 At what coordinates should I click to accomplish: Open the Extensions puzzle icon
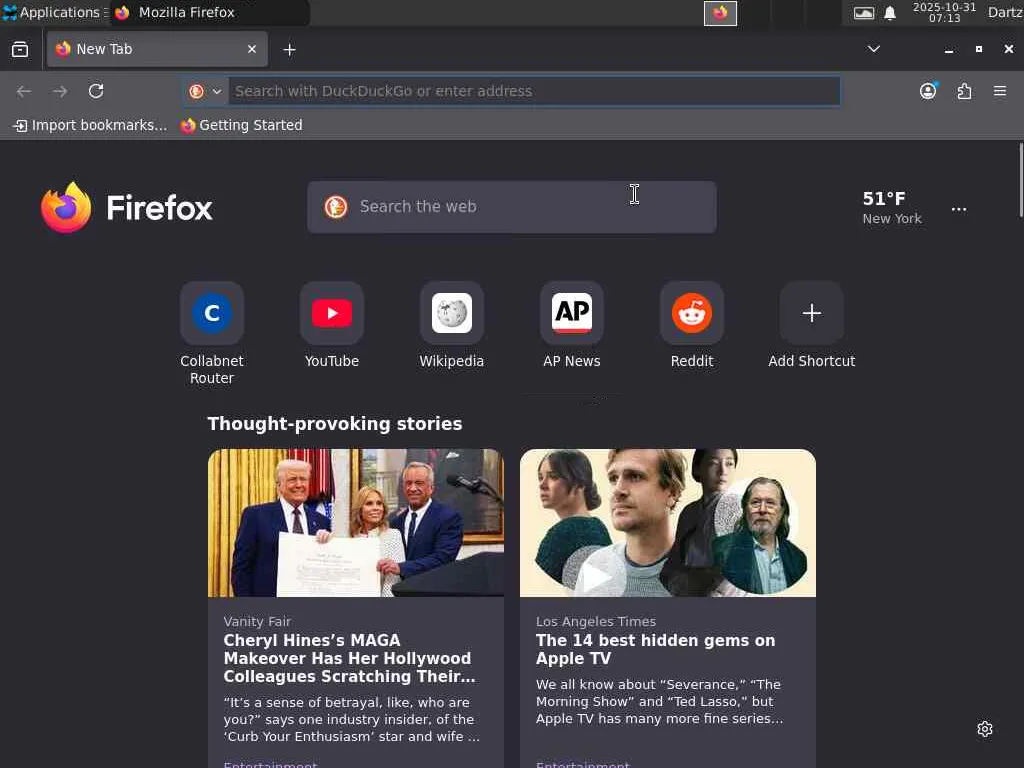[x=964, y=91]
